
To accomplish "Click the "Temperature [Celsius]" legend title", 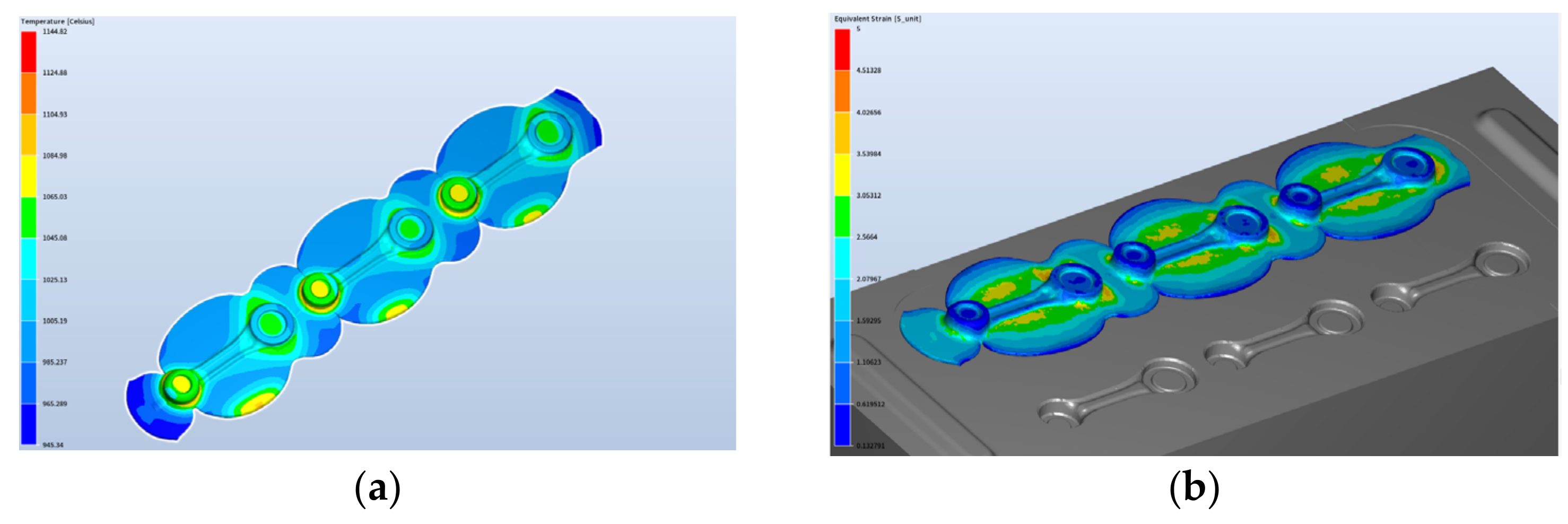I will click(x=58, y=21).
